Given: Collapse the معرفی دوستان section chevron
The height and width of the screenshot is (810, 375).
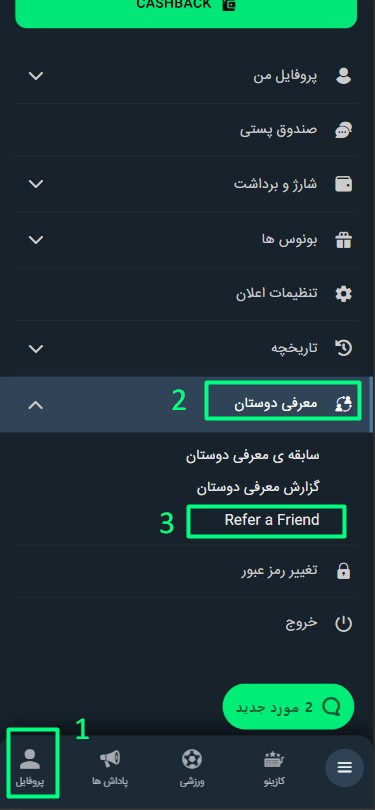Looking at the screenshot, I should point(36,405).
